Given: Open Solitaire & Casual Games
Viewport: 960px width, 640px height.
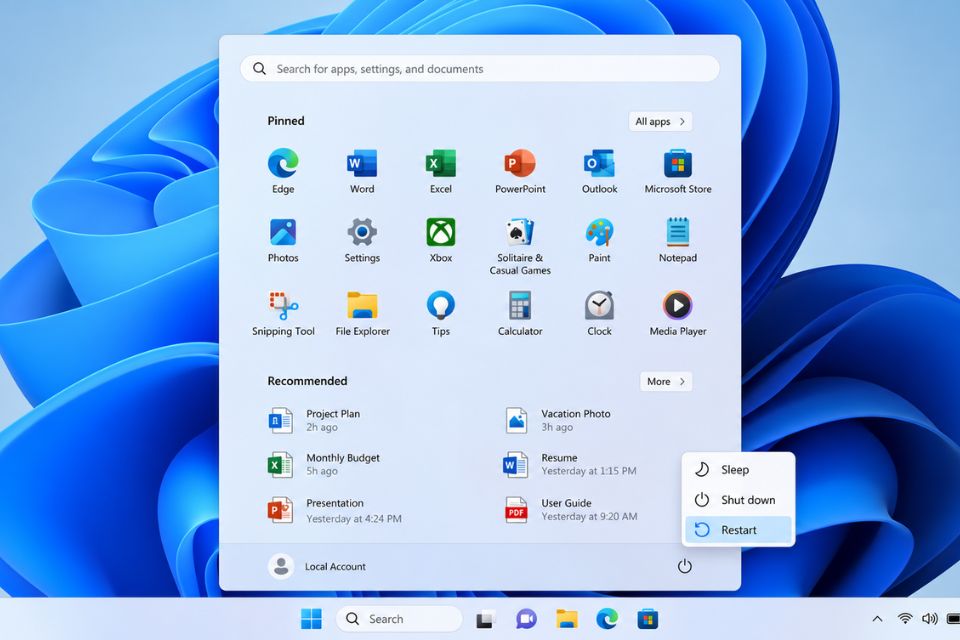Looking at the screenshot, I should pyautogui.click(x=520, y=246).
